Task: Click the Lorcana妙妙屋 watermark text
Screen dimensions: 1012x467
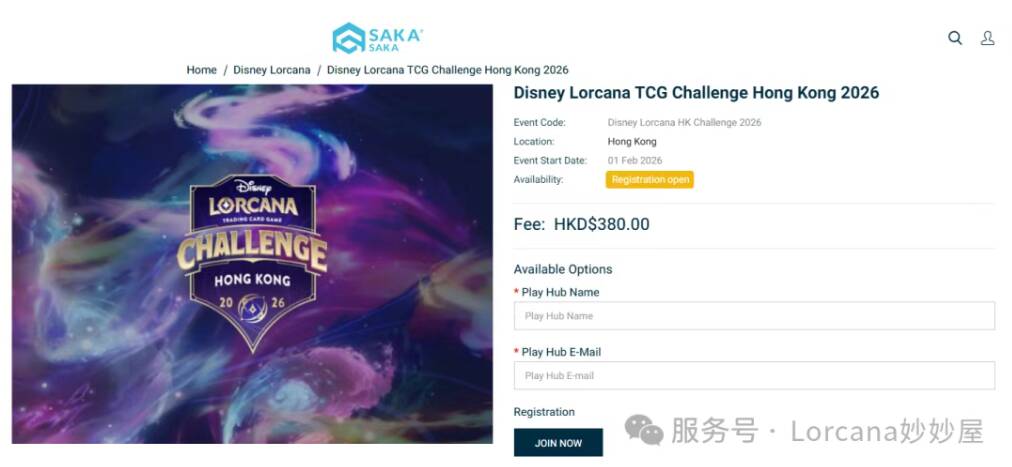Action: (887, 431)
